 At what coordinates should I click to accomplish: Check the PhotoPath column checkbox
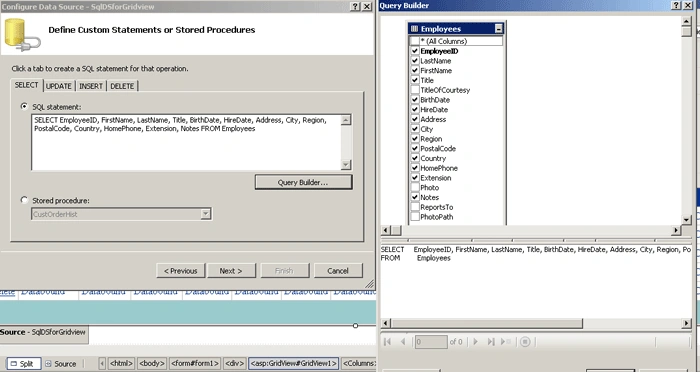pos(415,217)
